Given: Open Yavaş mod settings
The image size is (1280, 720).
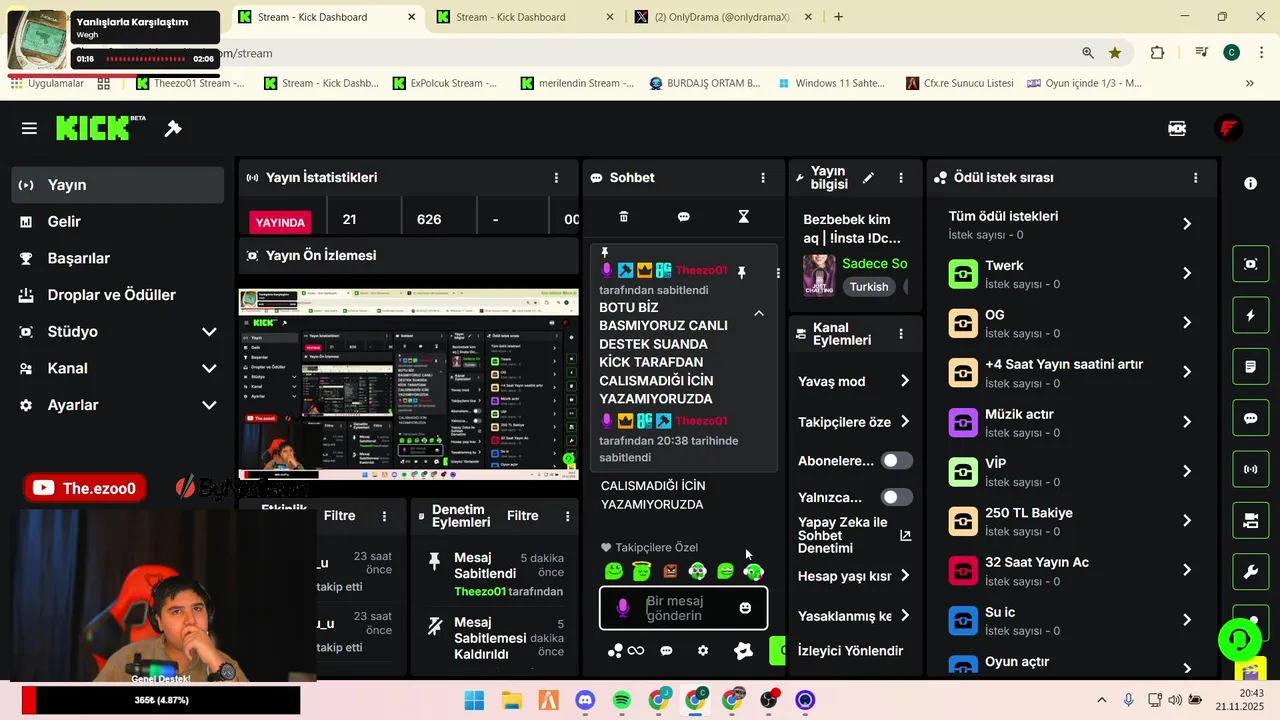Looking at the screenshot, I should (855, 381).
